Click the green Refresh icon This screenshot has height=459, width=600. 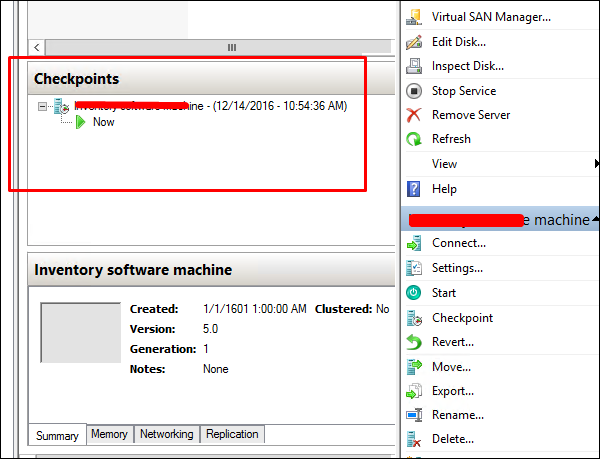pos(414,139)
